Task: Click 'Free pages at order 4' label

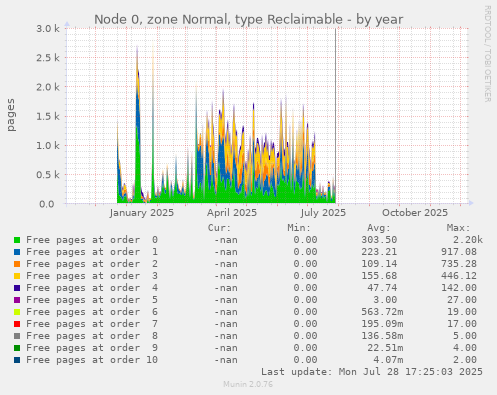Action: pyautogui.click(x=92, y=288)
